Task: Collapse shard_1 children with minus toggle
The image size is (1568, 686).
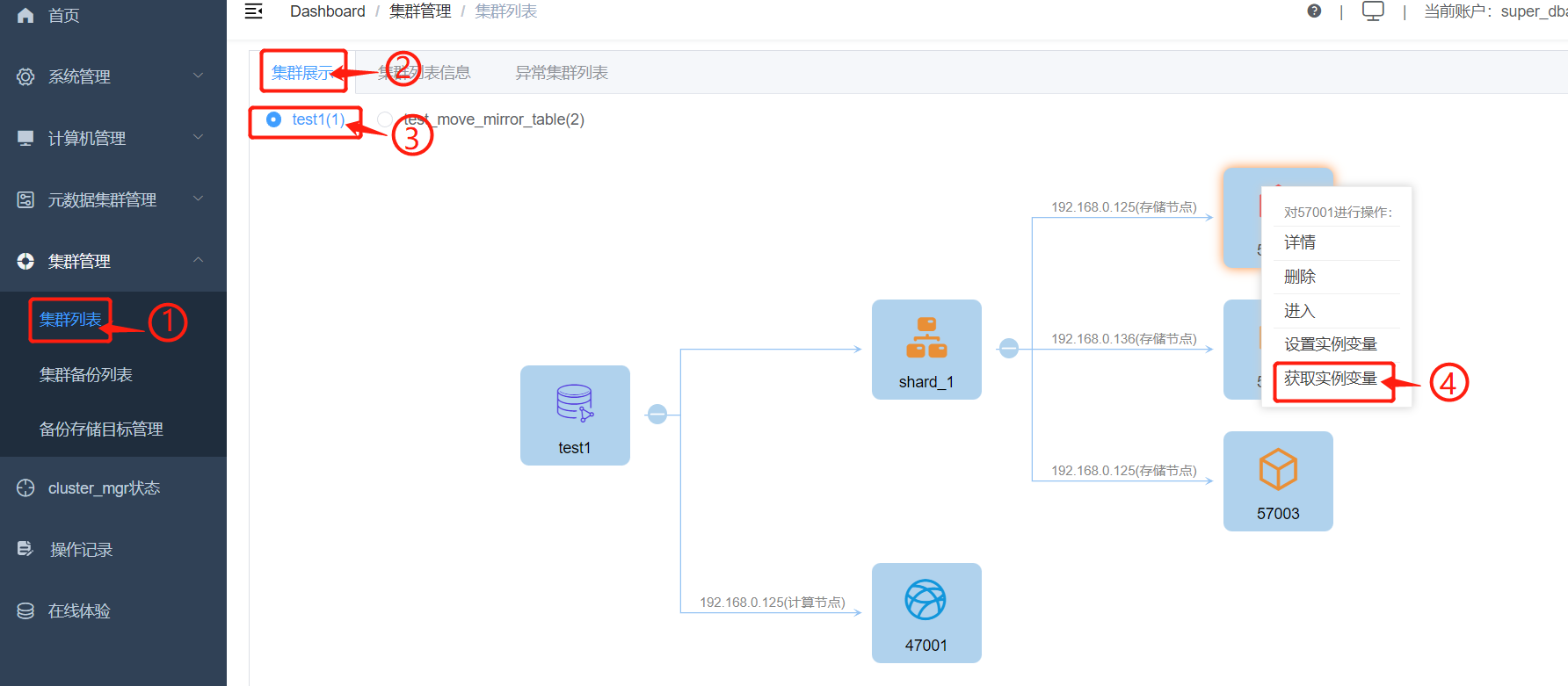Action: coord(1009,349)
